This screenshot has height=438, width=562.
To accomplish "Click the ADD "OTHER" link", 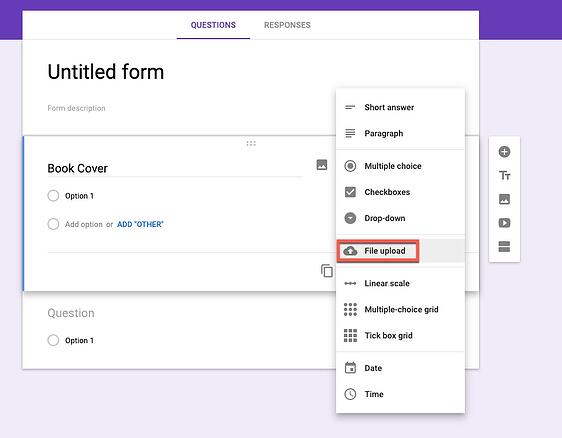I will (x=140, y=224).
